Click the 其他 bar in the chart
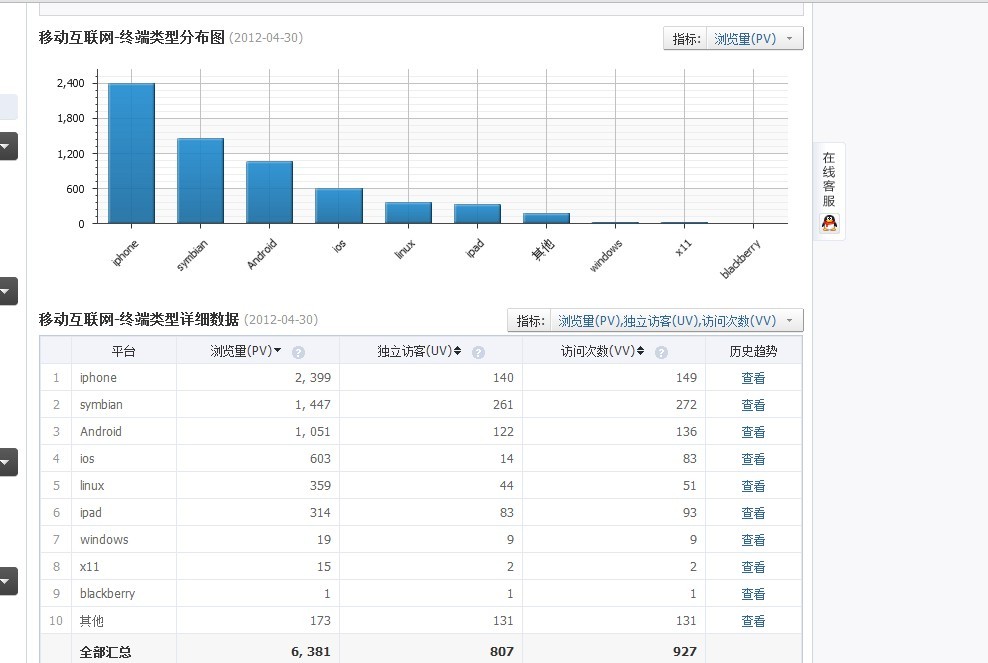The width and height of the screenshot is (988, 663). [x=546, y=218]
